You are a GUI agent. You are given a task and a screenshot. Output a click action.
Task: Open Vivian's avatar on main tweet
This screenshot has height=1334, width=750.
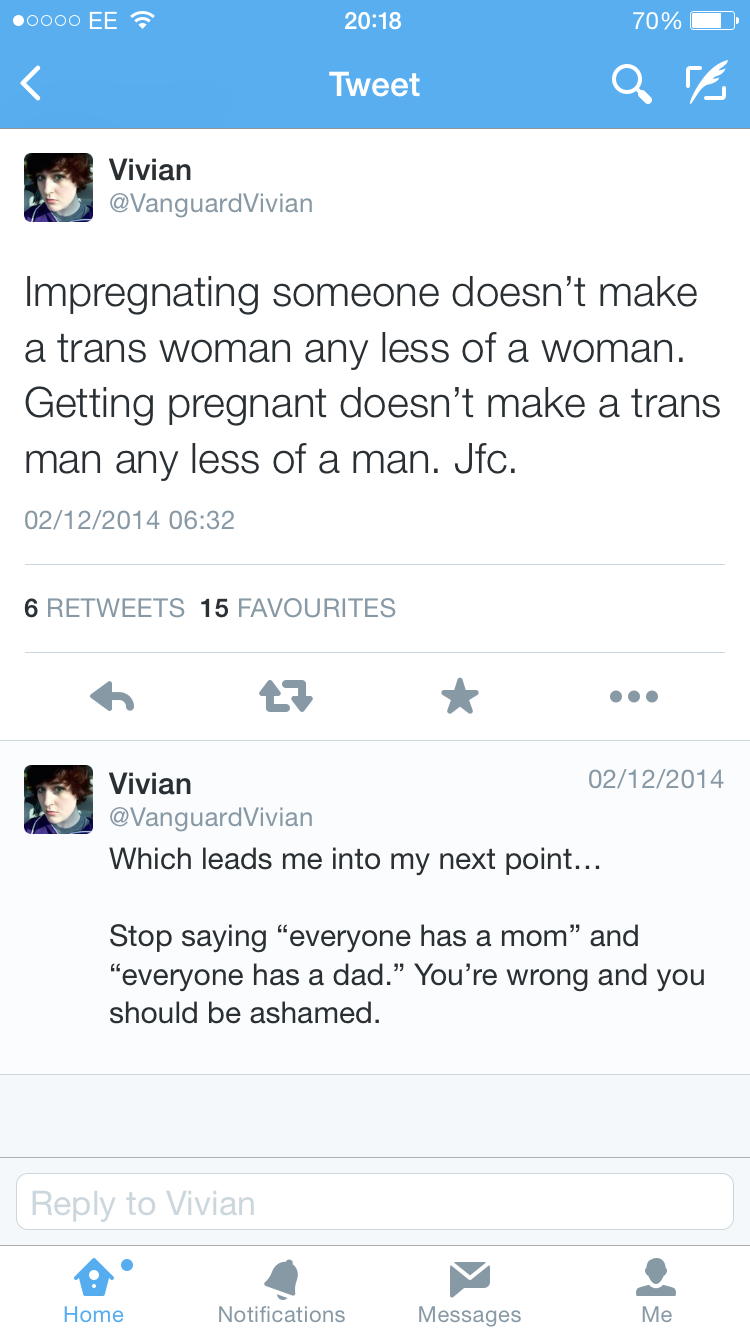(x=58, y=187)
